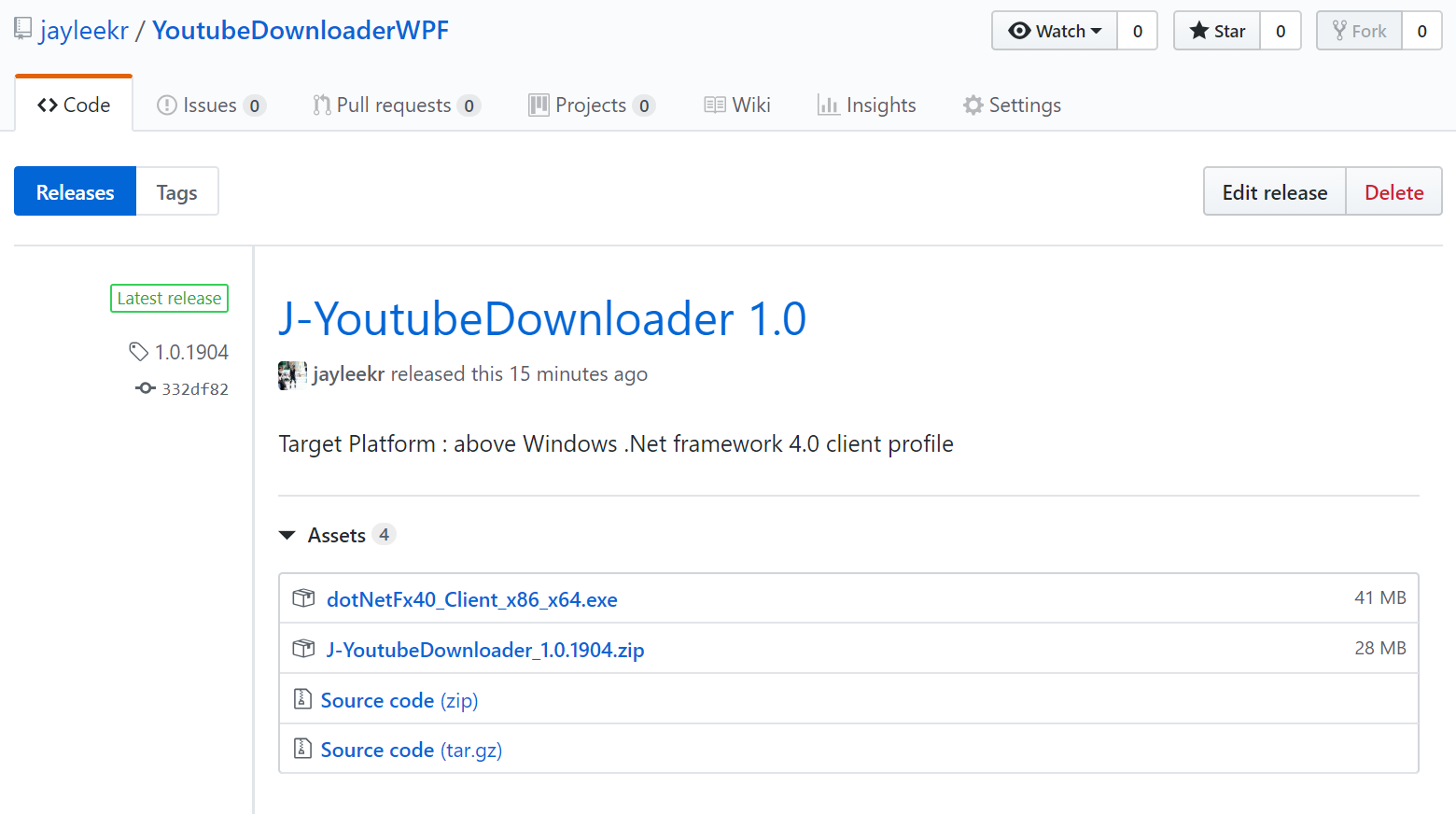
Task: Delete this release
Action: (1394, 191)
